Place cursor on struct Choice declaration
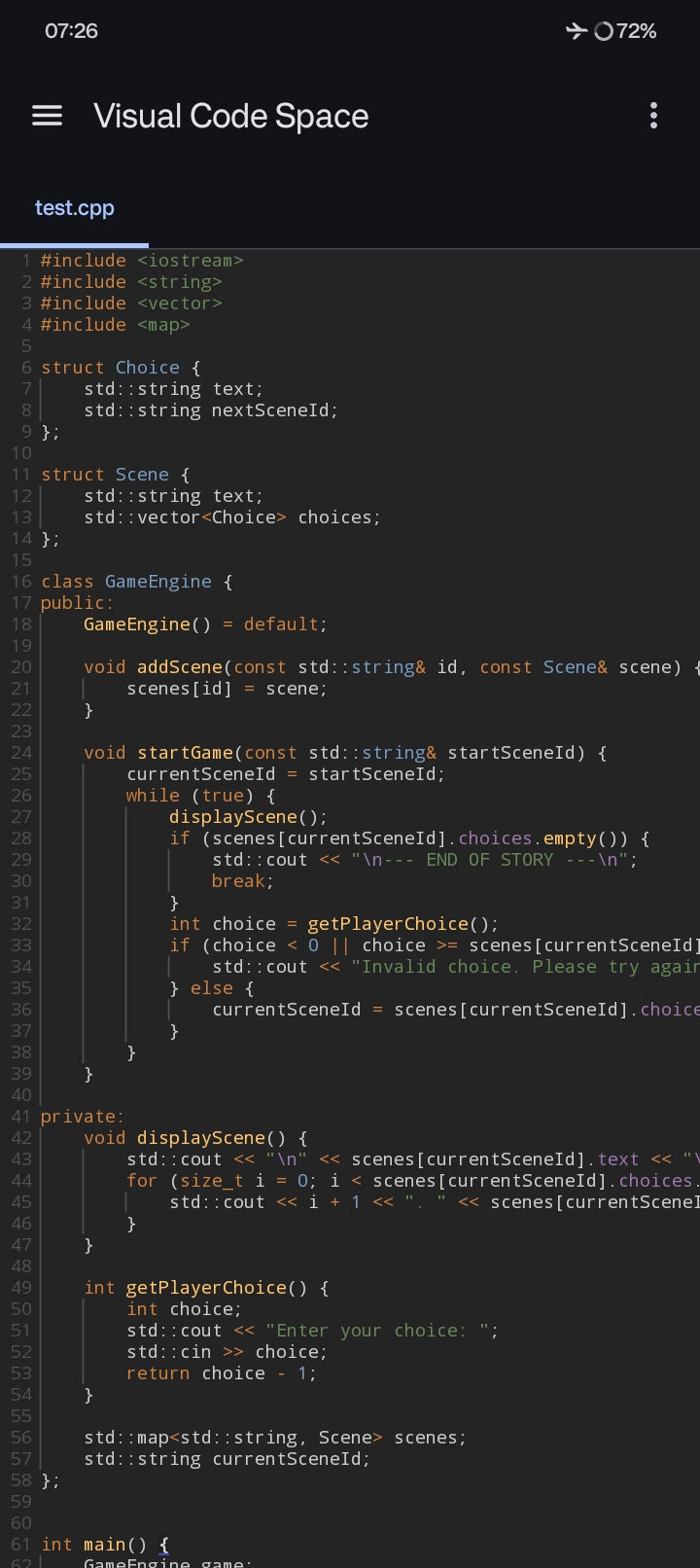The width and height of the screenshot is (700, 1568). 120,368
